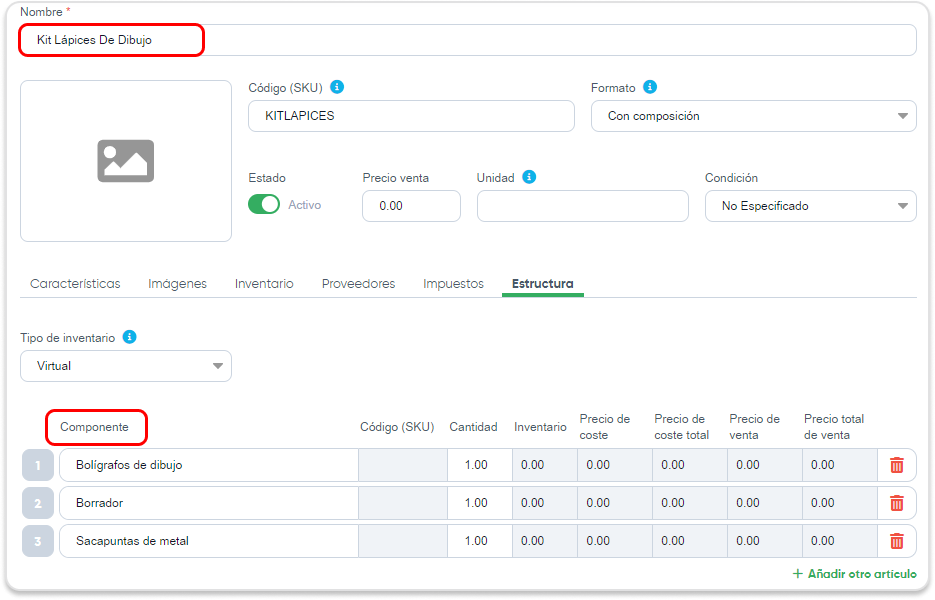This screenshot has width=935, height=600.
Task: Switch to the Imágenes tab
Action: (177, 284)
